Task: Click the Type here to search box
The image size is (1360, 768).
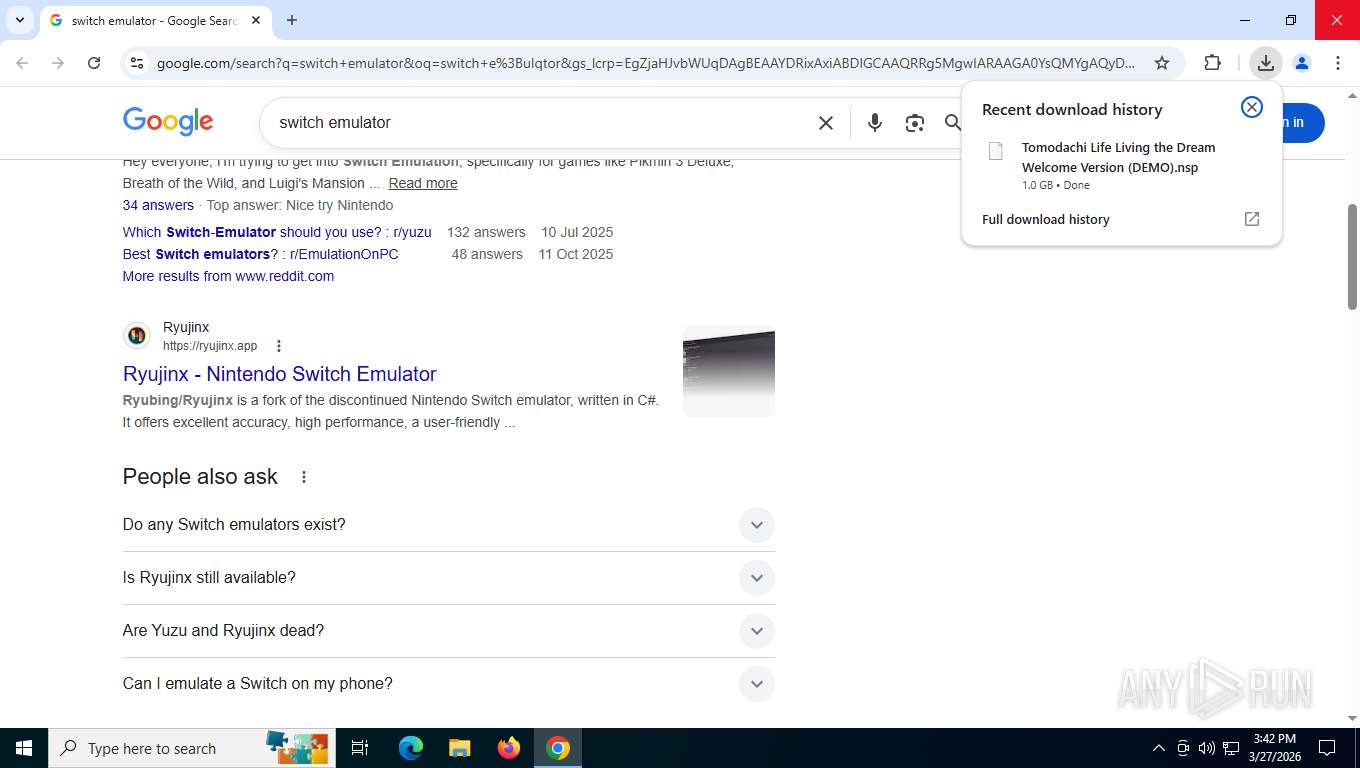Action: tap(192, 748)
